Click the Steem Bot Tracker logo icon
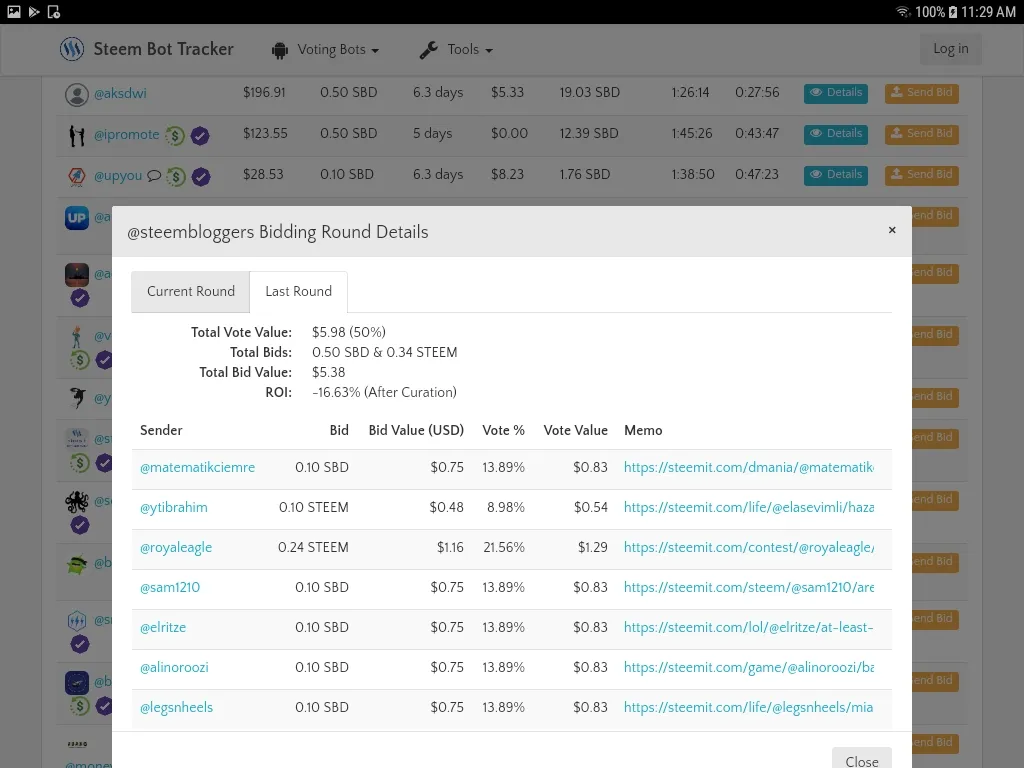Screen dimensions: 1024x768 pyautogui.click(x=72, y=49)
